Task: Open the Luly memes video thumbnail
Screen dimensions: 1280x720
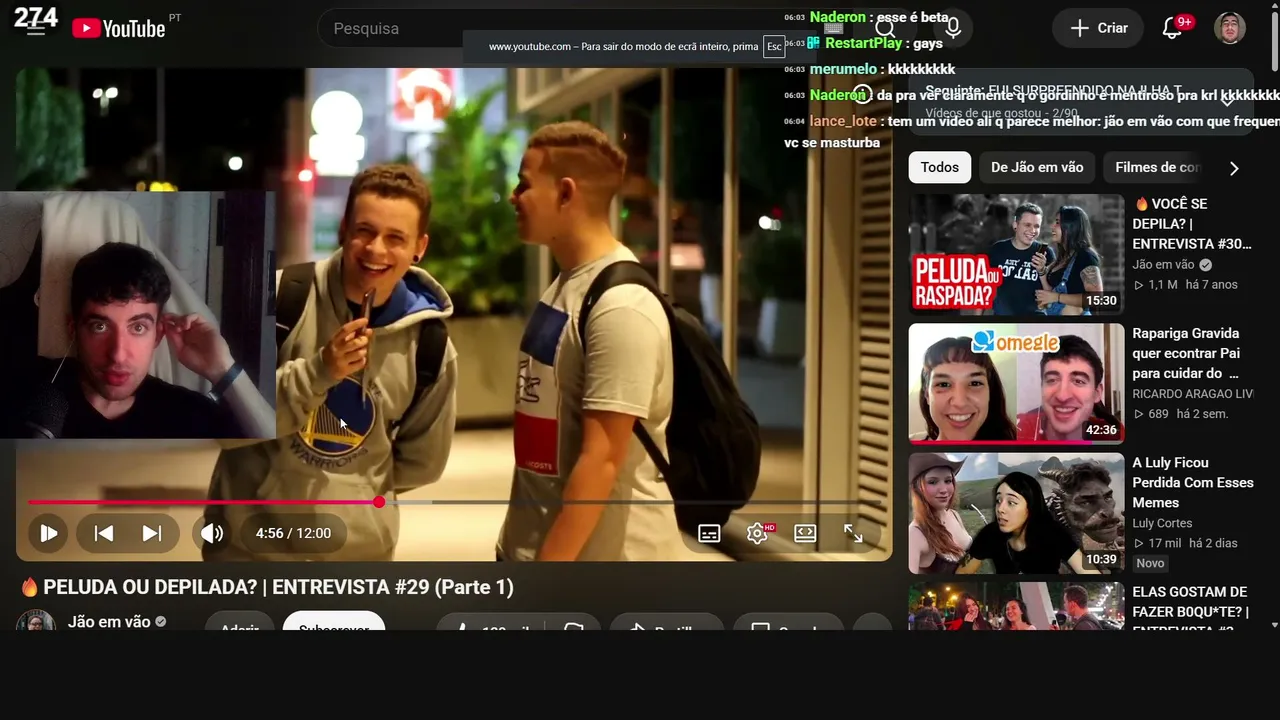Action: click(1016, 512)
